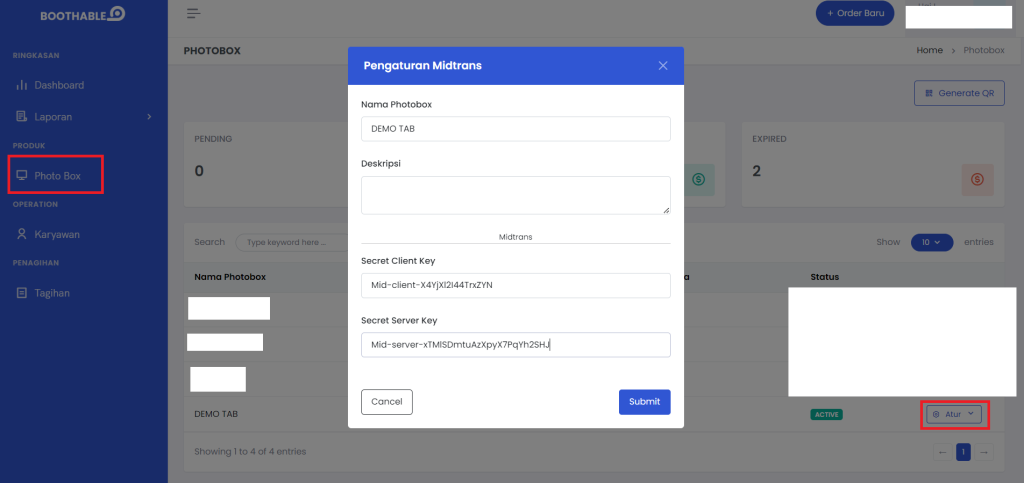Click the Photo Box monitor icon

point(22,176)
